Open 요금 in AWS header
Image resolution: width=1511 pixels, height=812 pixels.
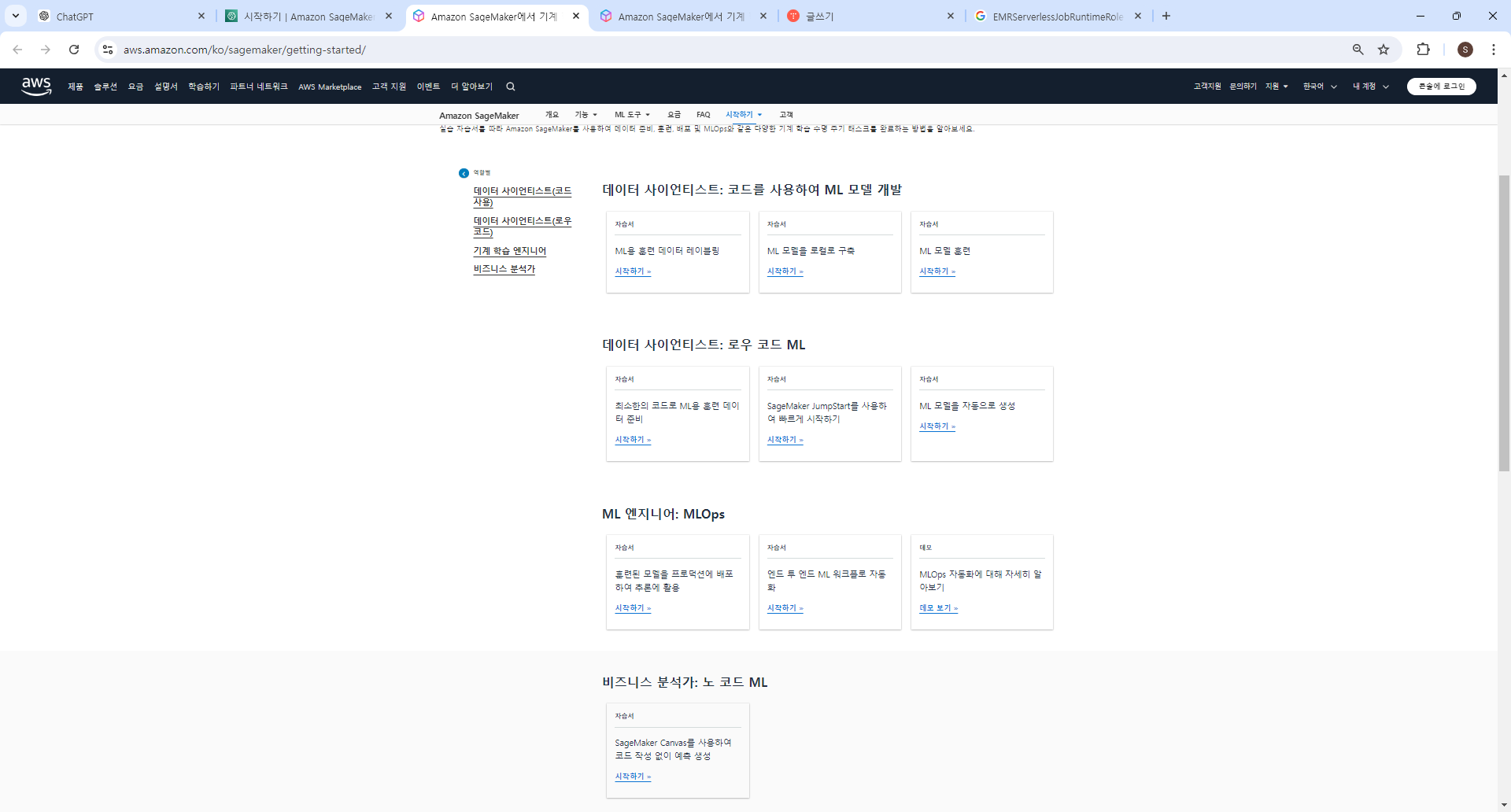(136, 87)
